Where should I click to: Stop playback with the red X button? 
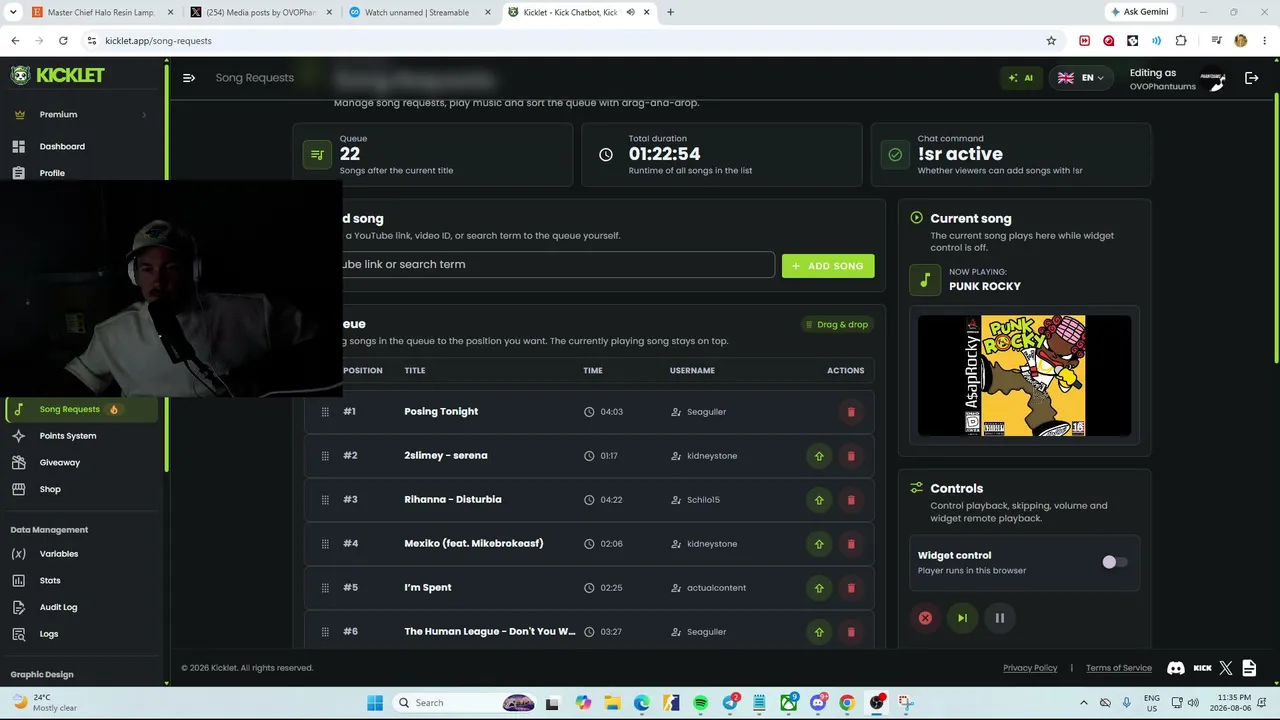925,618
